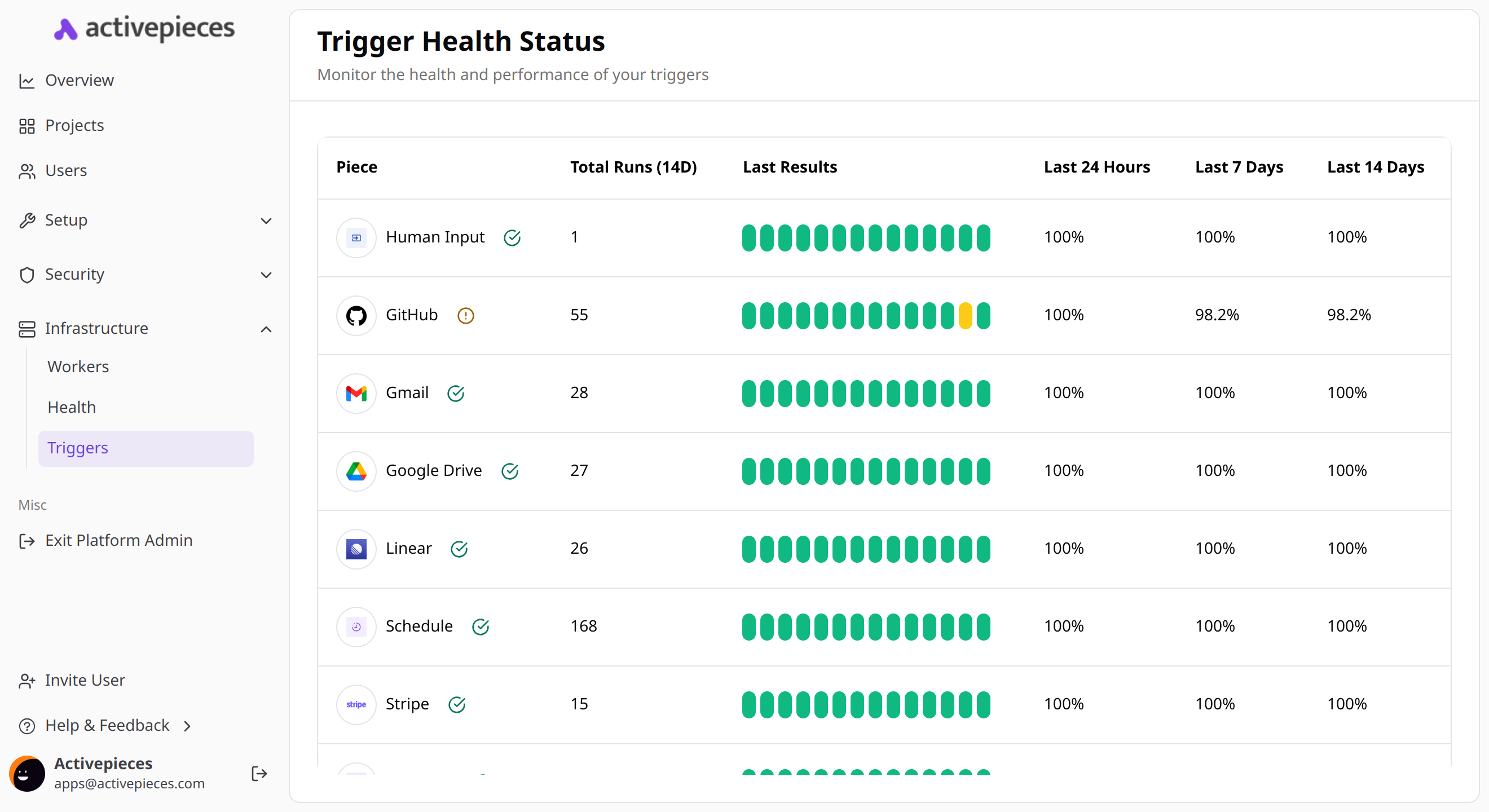Go to the Projects page
Viewport: 1489px width, 812px height.
[74, 125]
